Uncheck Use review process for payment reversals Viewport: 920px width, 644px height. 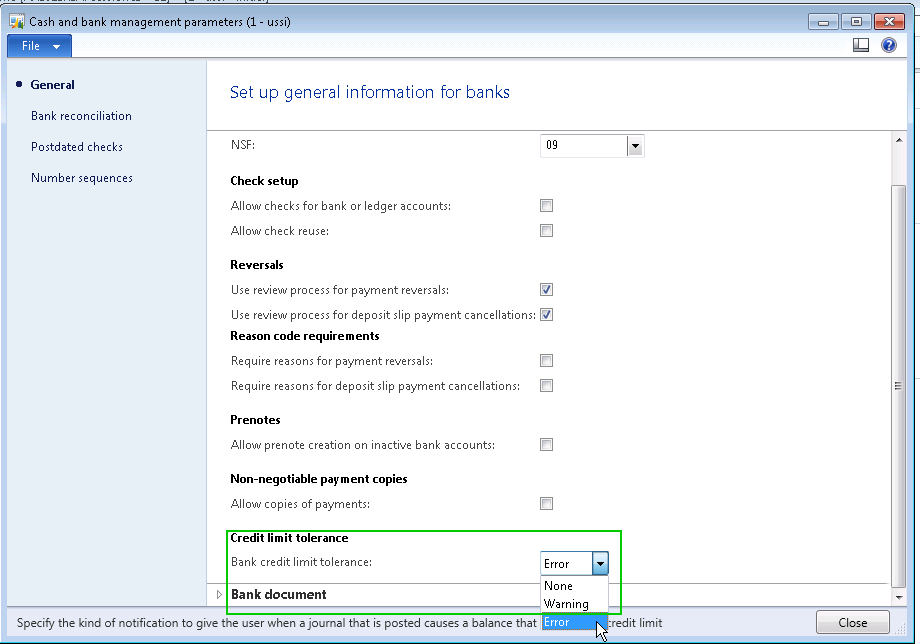(x=546, y=290)
